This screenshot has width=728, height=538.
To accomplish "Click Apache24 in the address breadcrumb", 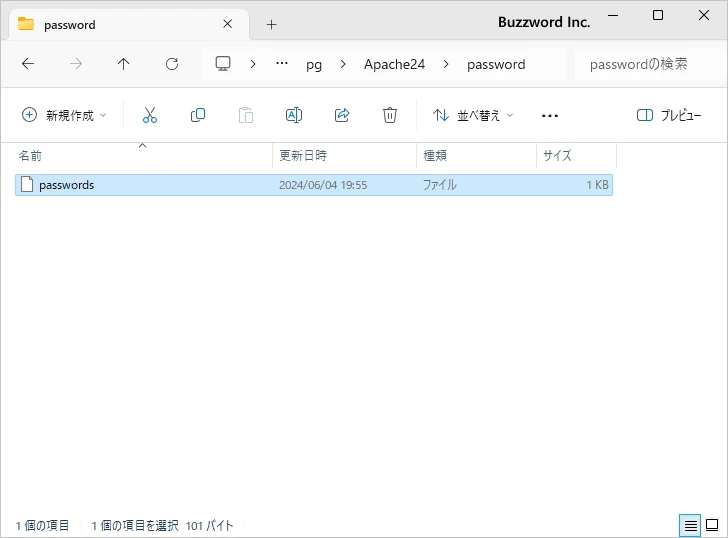I will 394,64.
